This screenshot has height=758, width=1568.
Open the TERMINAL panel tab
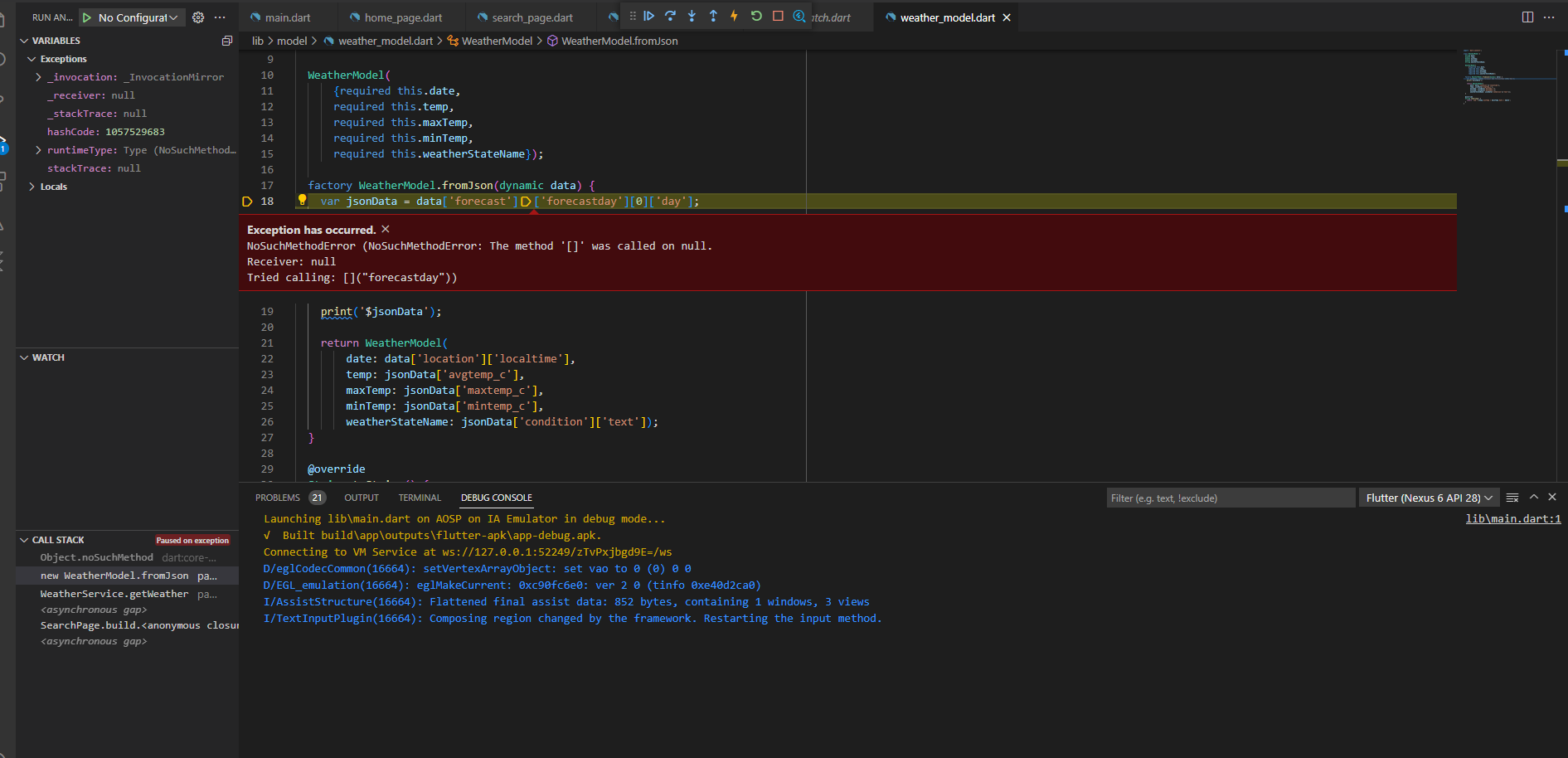tap(420, 498)
